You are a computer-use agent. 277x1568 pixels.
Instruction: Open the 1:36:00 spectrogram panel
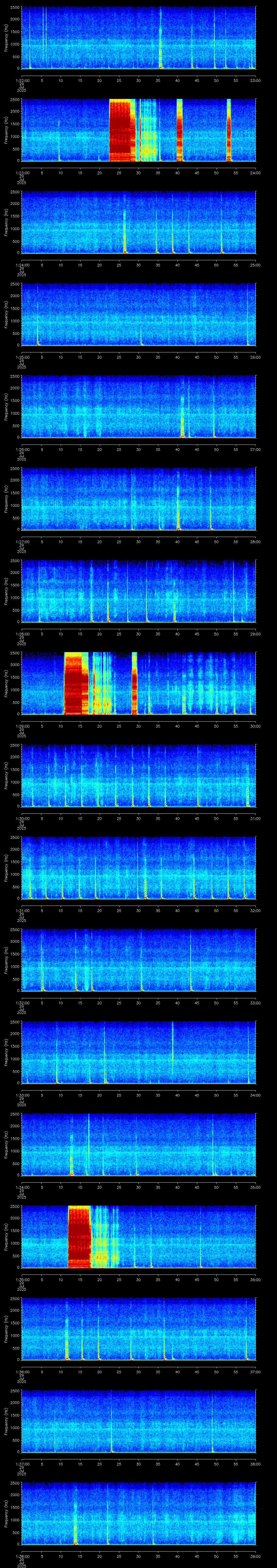pos(138,1329)
